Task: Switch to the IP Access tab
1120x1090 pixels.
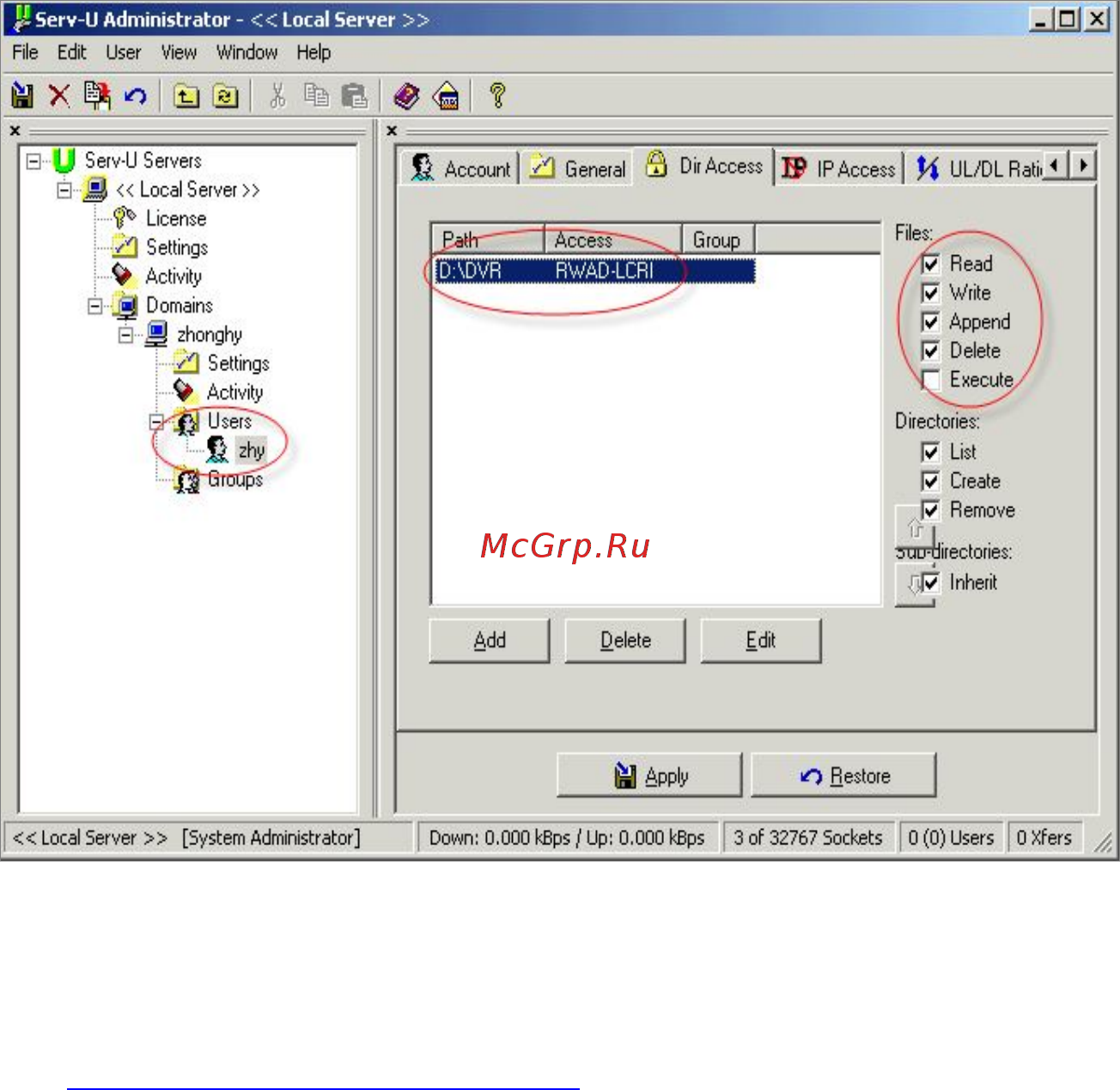Action: click(x=839, y=168)
